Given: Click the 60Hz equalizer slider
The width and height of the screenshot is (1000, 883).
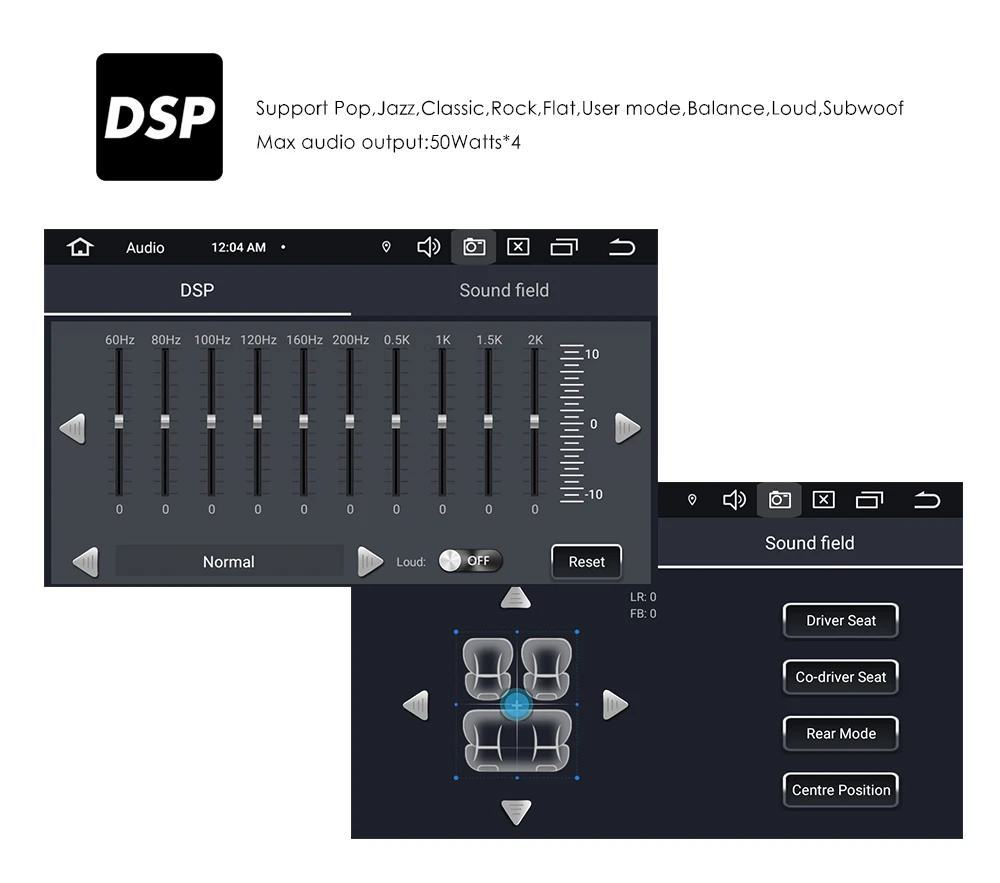Looking at the screenshot, I should pos(119,422).
